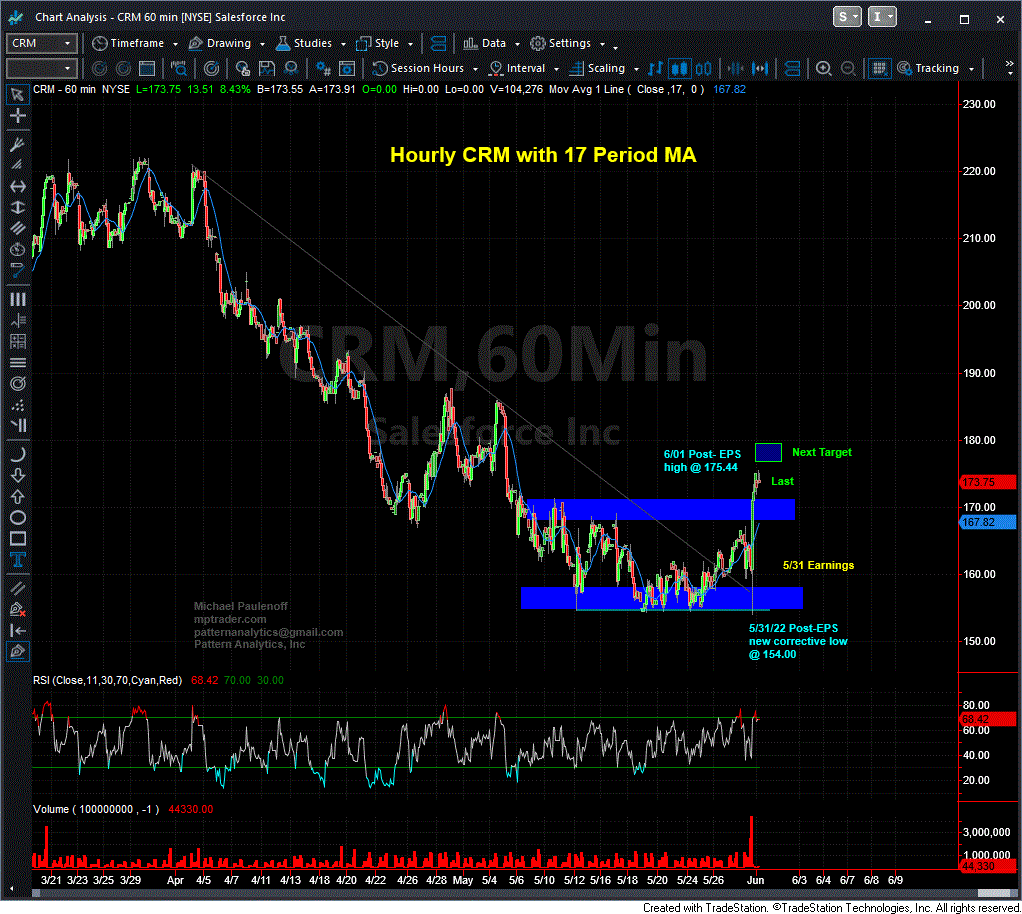Click the 167.82 moving average price label
Viewport: 1022px width, 914px height.
pyautogui.click(x=988, y=522)
